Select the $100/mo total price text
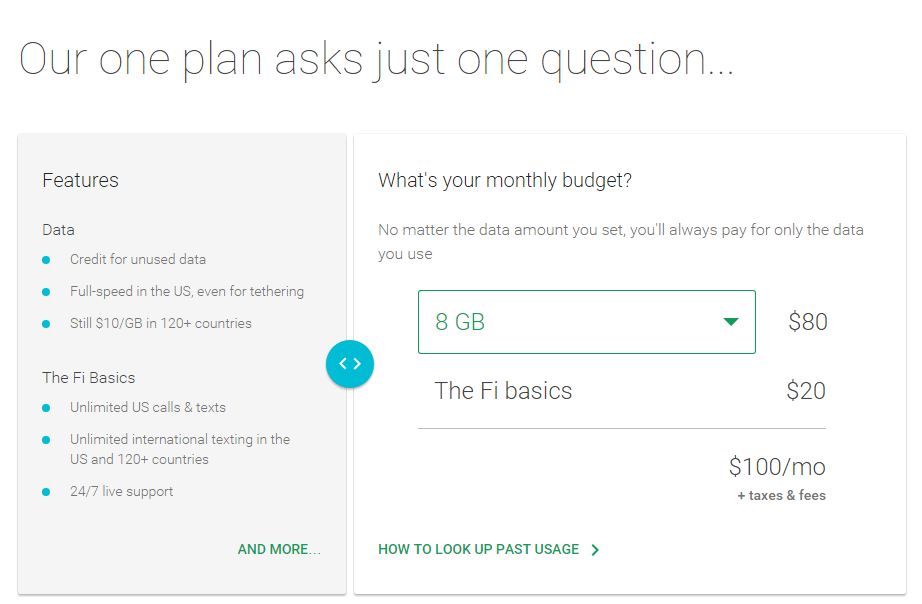 (x=777, y=467)
